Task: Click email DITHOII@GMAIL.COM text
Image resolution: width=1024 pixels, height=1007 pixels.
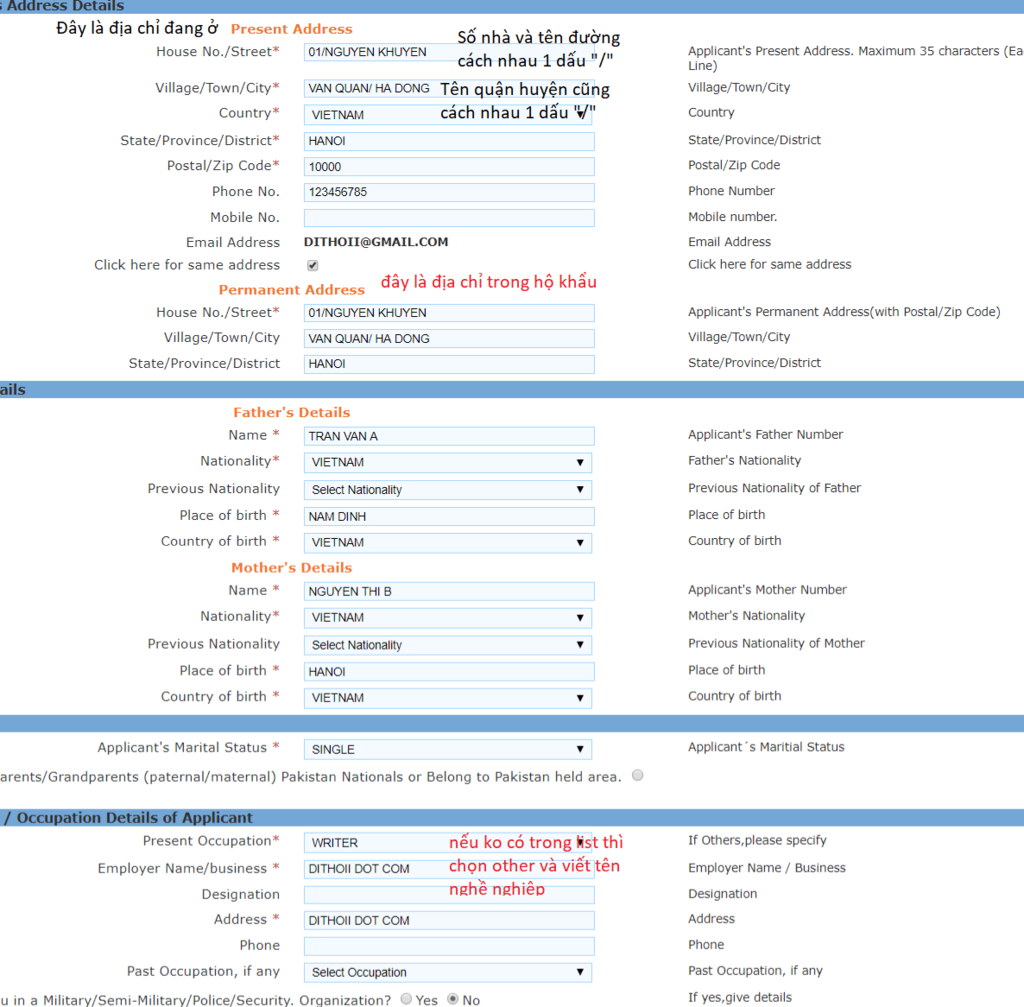Action: [376, 242]
